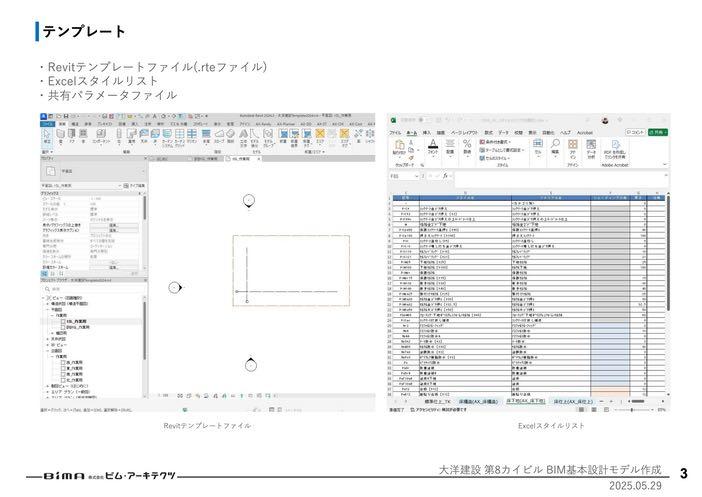Choose the Stair tool in Revit ribbon
702x497 pixels.
[231, 136]
